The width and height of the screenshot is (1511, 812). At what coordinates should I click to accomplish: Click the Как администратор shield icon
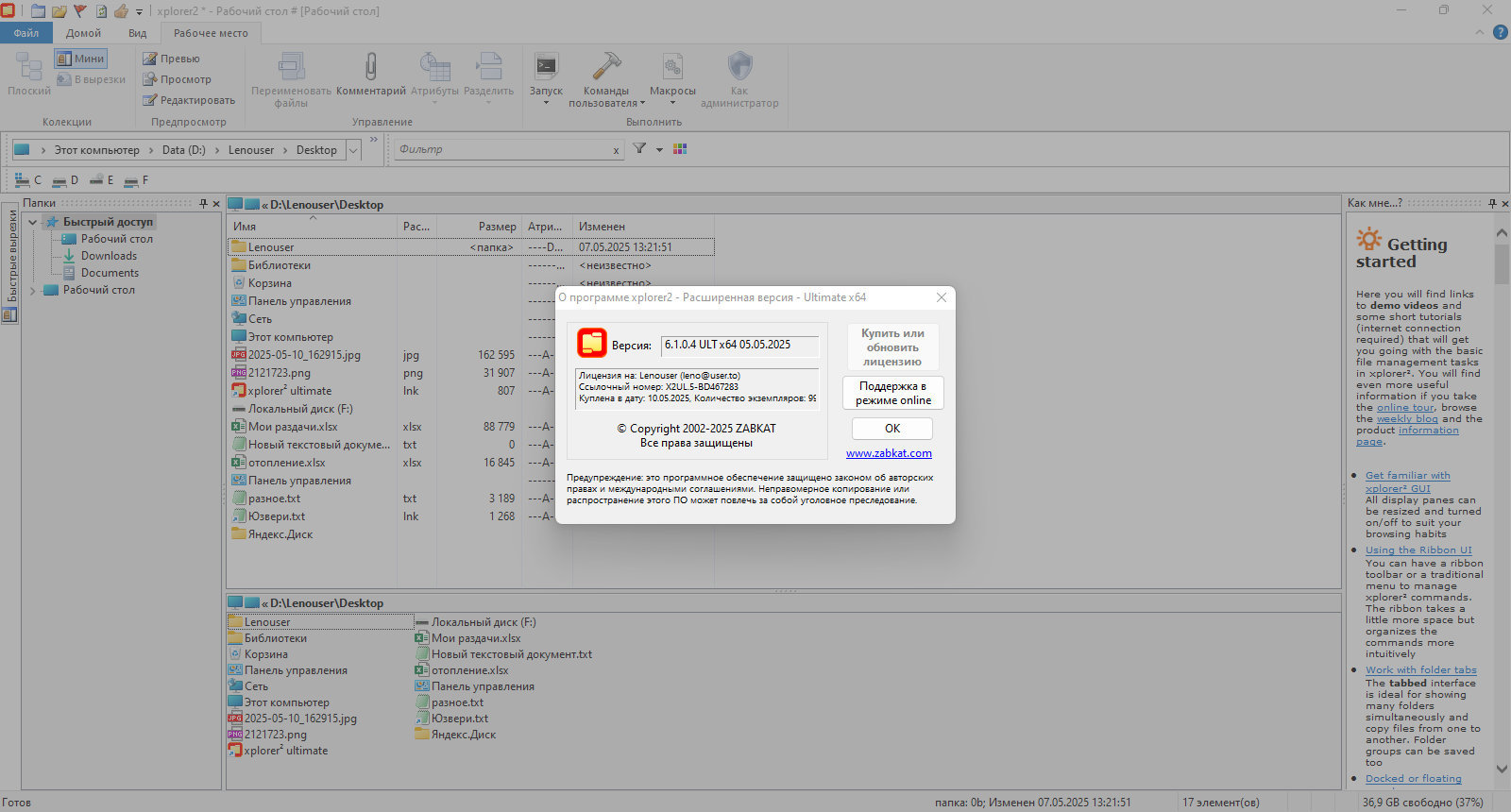739,67
